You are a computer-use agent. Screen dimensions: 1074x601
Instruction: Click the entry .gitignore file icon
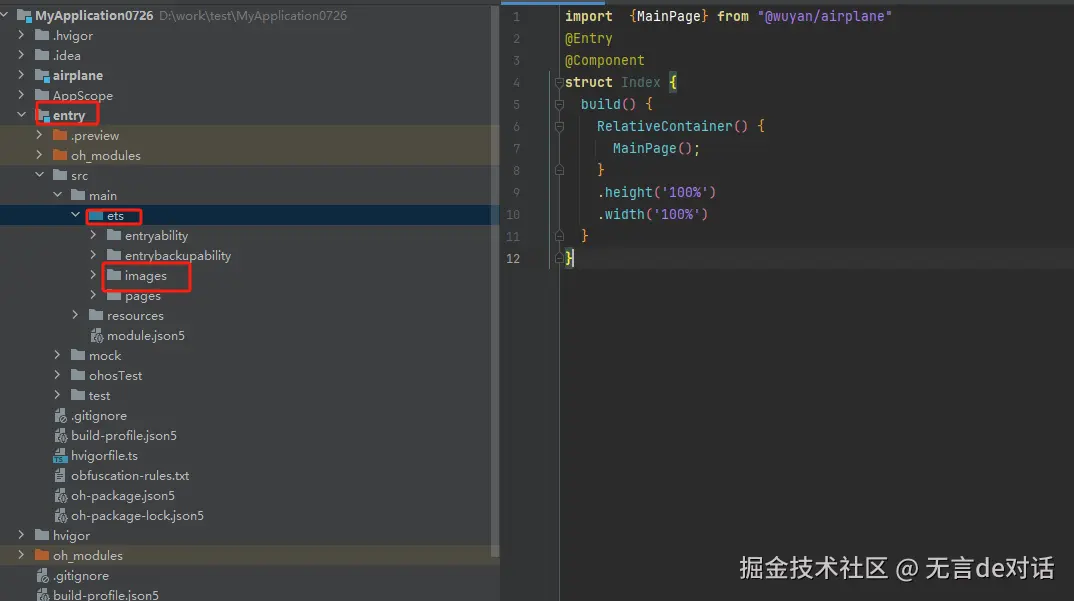tap(60, 415)
